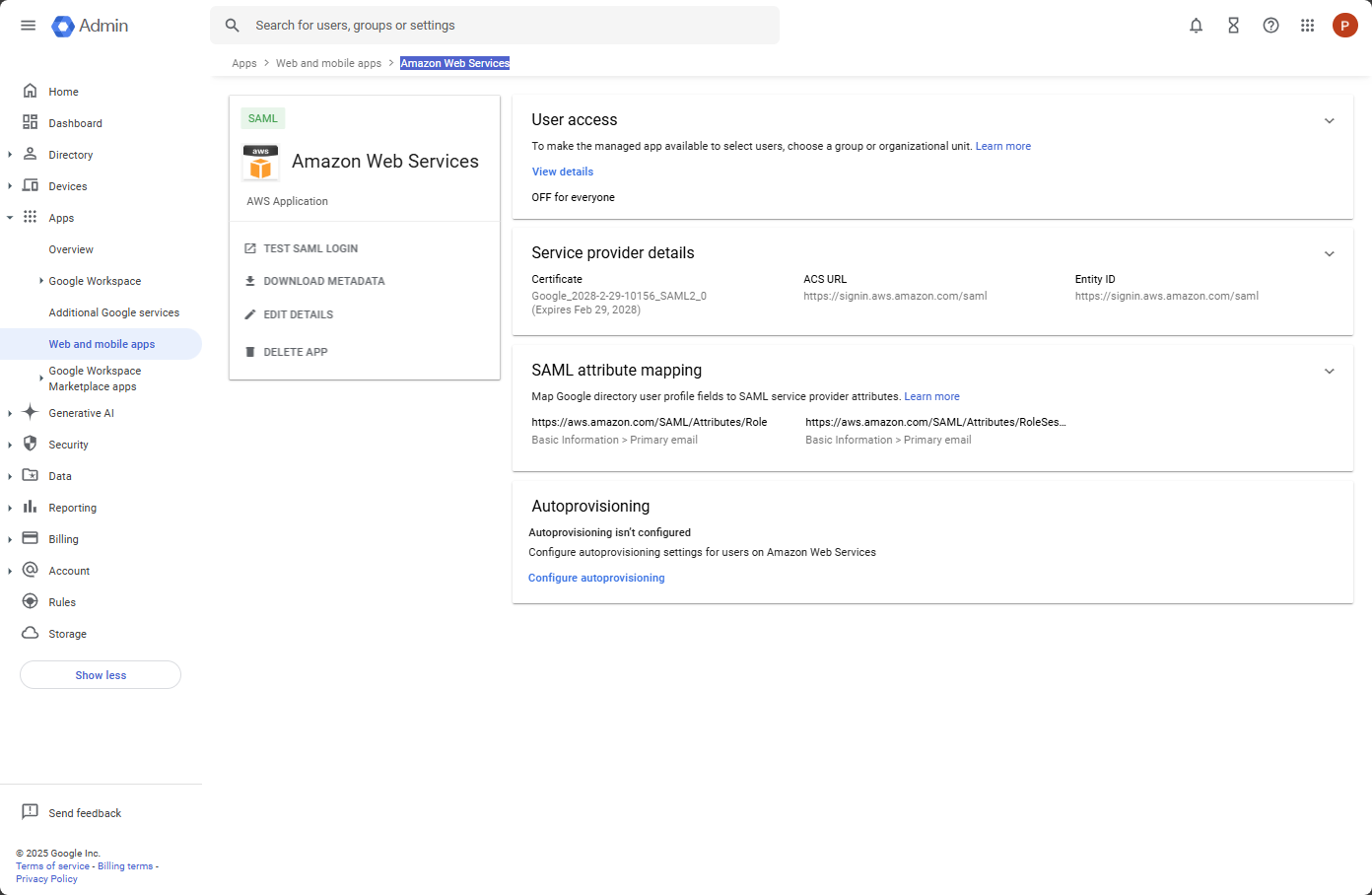Click the SAML Attributes/Role mapping URL
This screenshot has height=895, width=1372.
650,422
